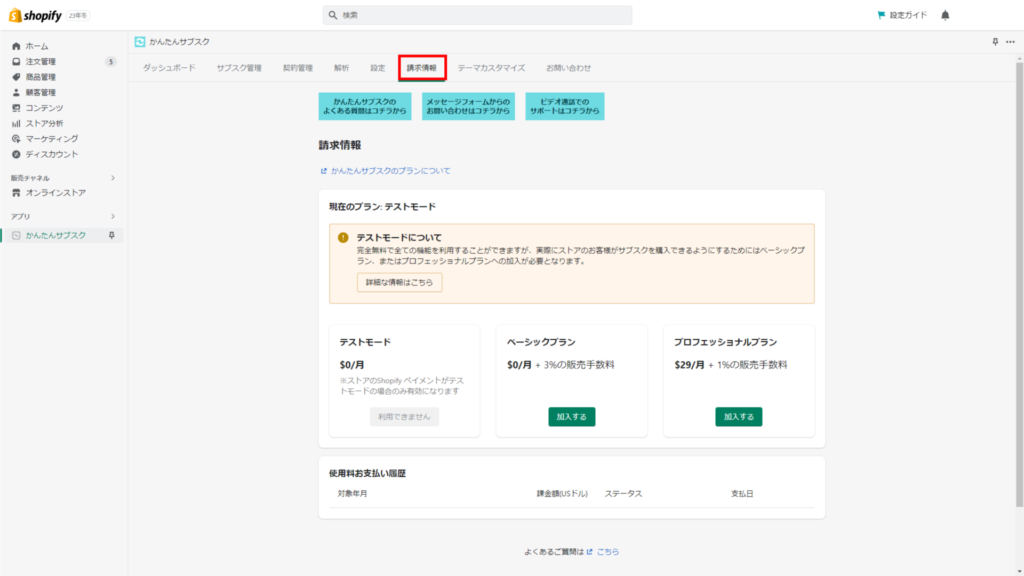The width and height of the screenshot is (1024, 576).
Task: Open the テーマカスタマイズ tab
Action: coord(491,68)
